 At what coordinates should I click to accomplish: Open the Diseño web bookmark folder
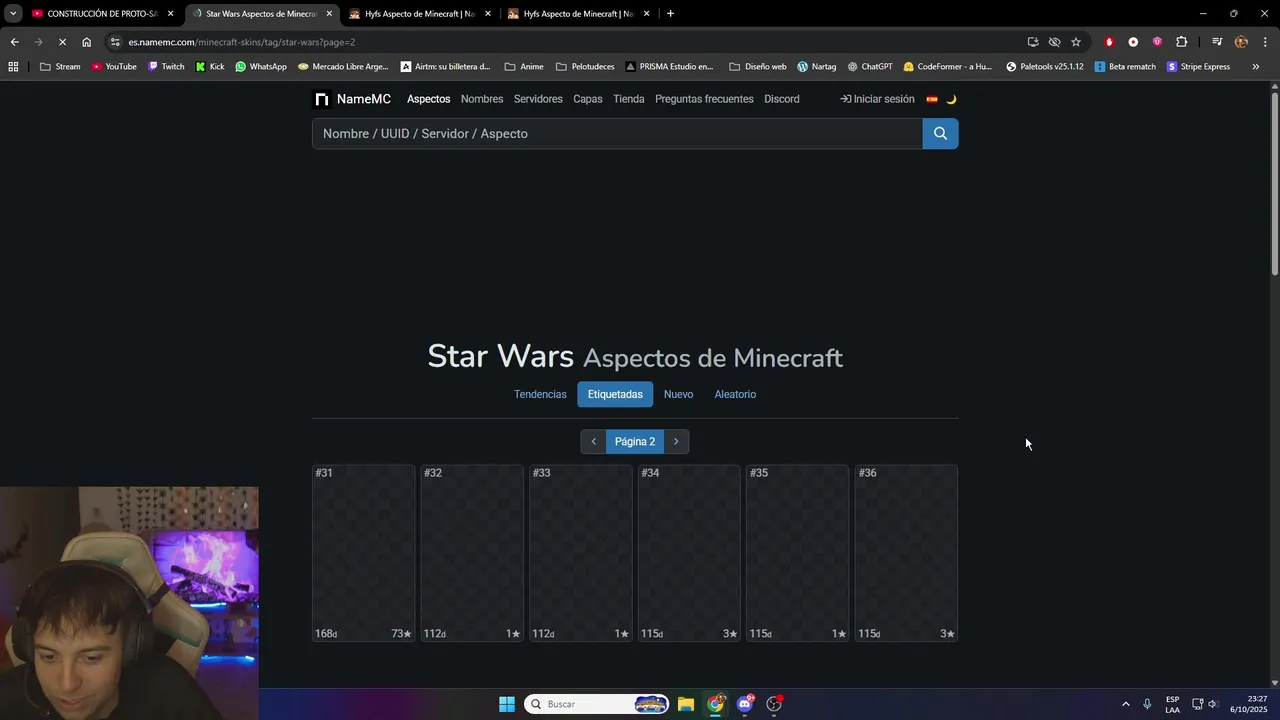pos(758,67)
